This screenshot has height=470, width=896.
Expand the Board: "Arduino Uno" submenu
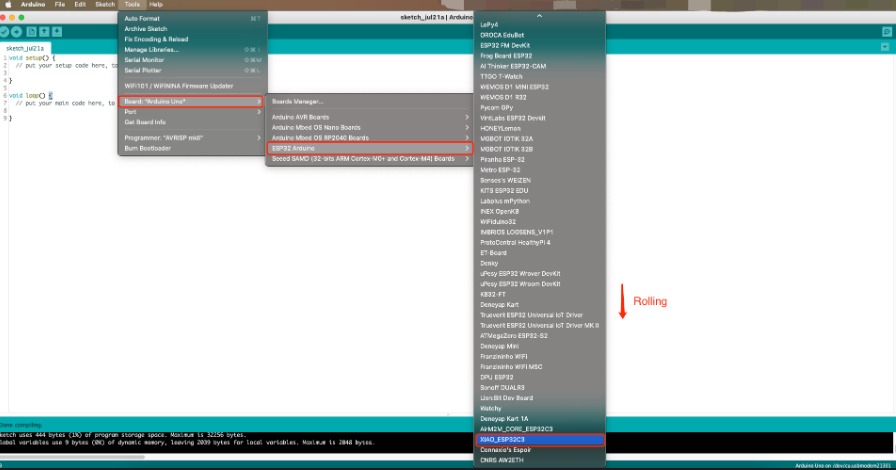192,102
